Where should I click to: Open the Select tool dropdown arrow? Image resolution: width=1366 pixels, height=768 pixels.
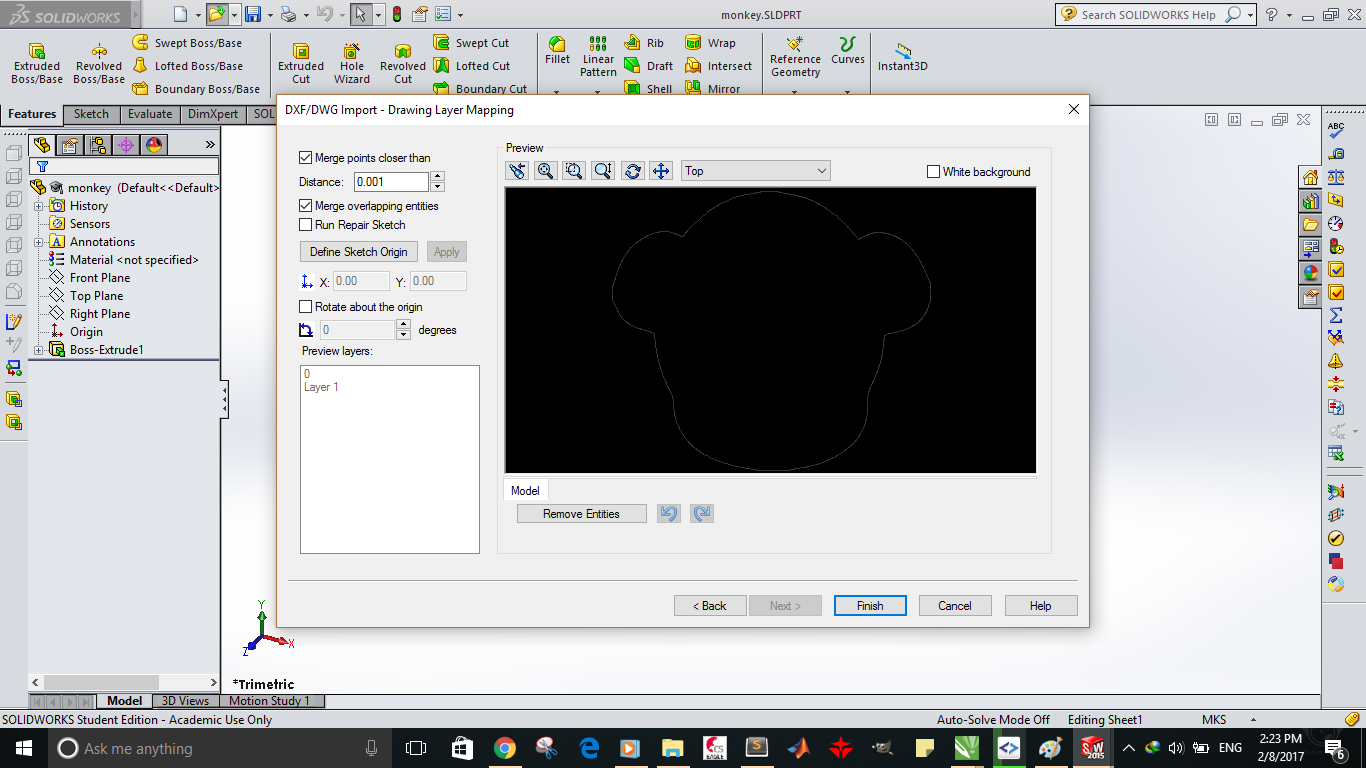[x=378, y=14]
